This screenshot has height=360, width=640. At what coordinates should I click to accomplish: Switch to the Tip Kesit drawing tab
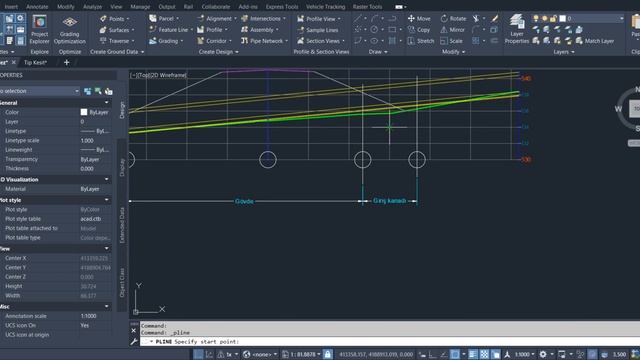click(x=35, y=62)
